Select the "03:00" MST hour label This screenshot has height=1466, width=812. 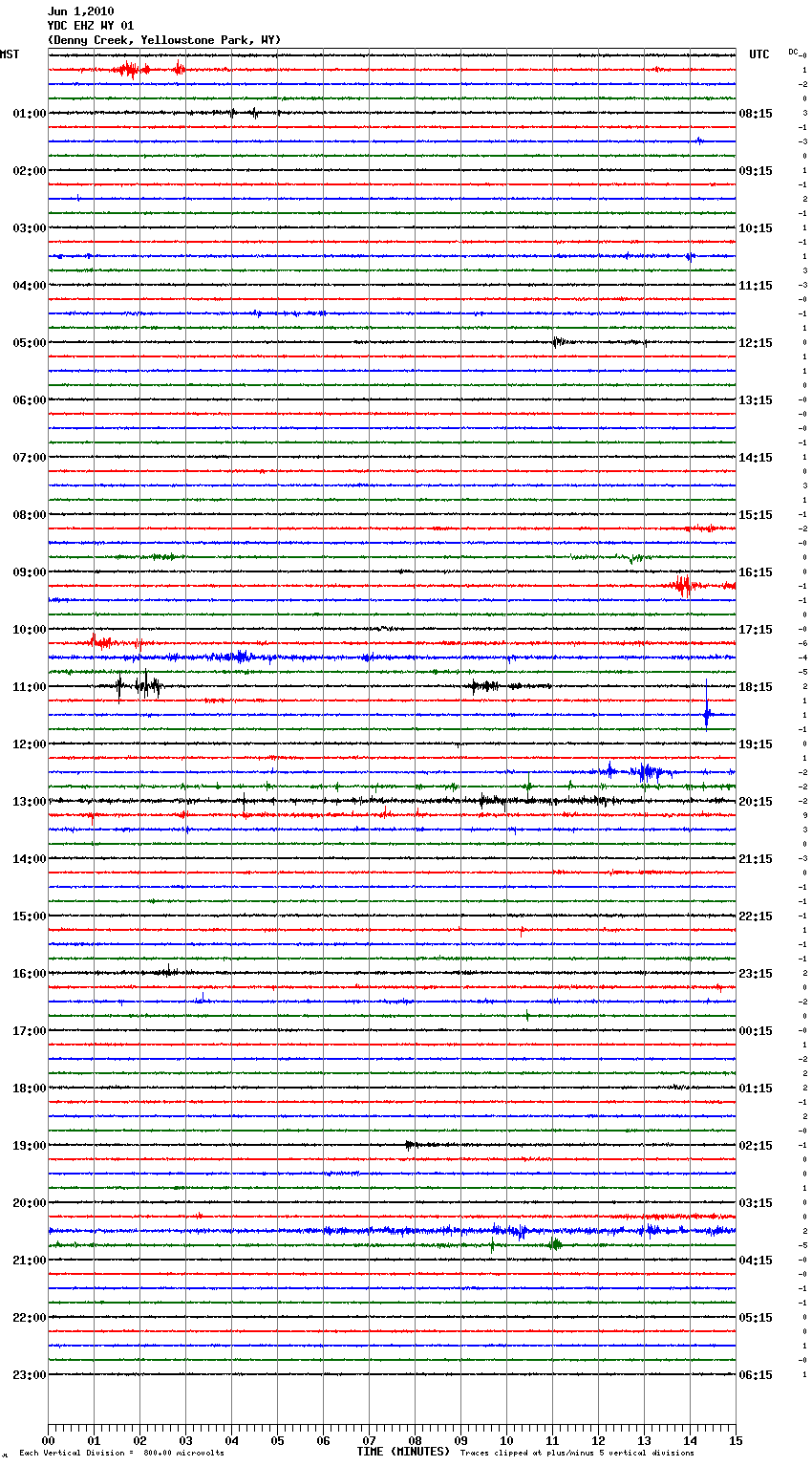click(30, 228)
